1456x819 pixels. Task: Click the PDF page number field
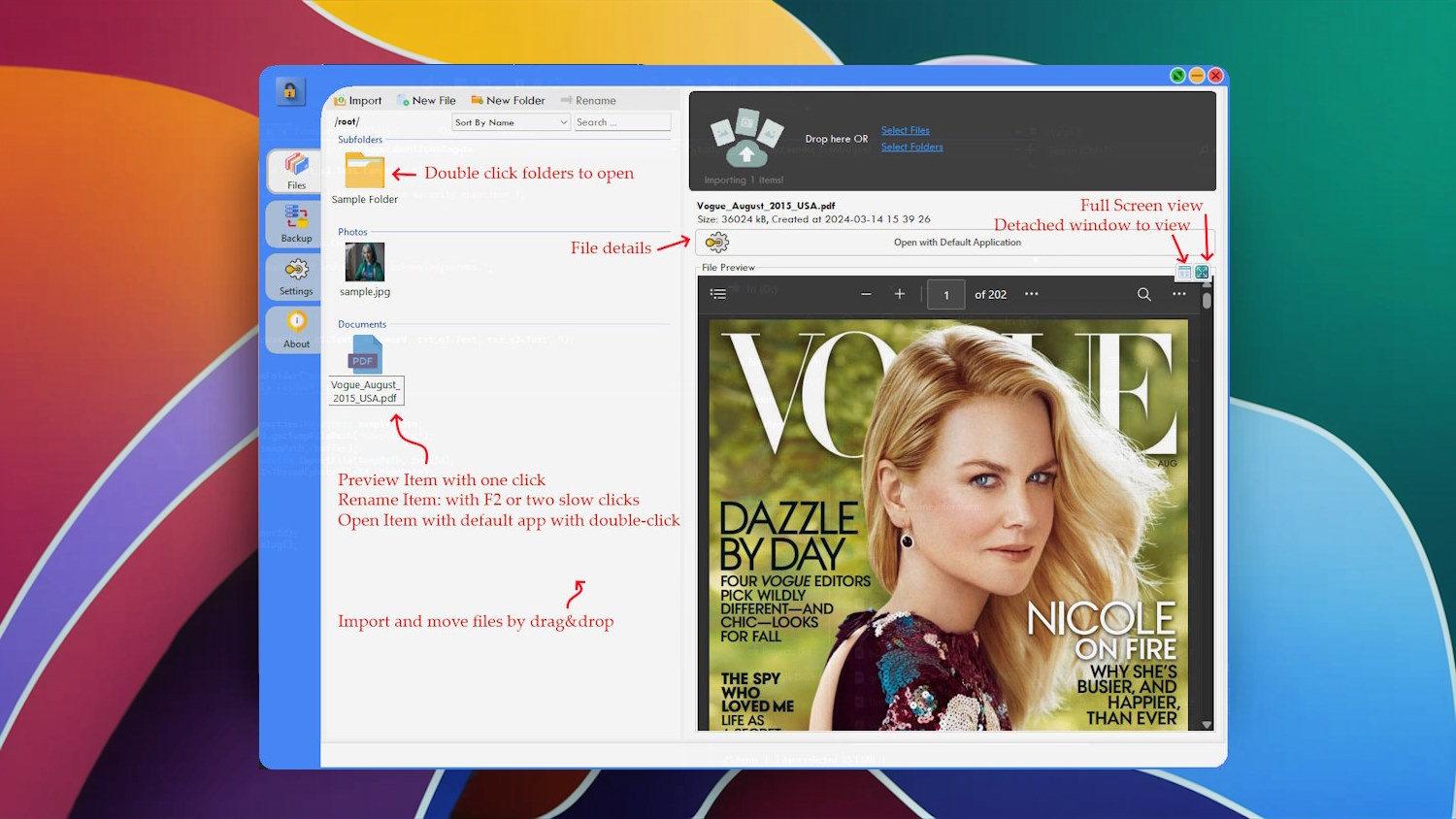click(946, 295)
